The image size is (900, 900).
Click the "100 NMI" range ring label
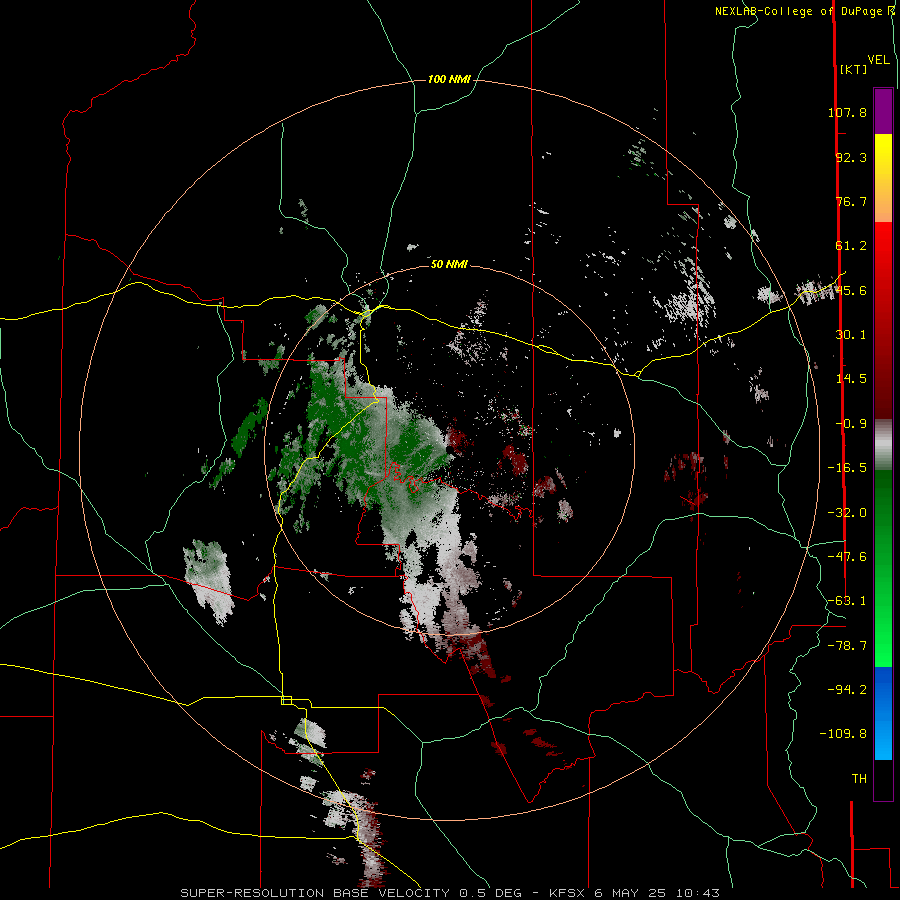click(x=449, y=79)
